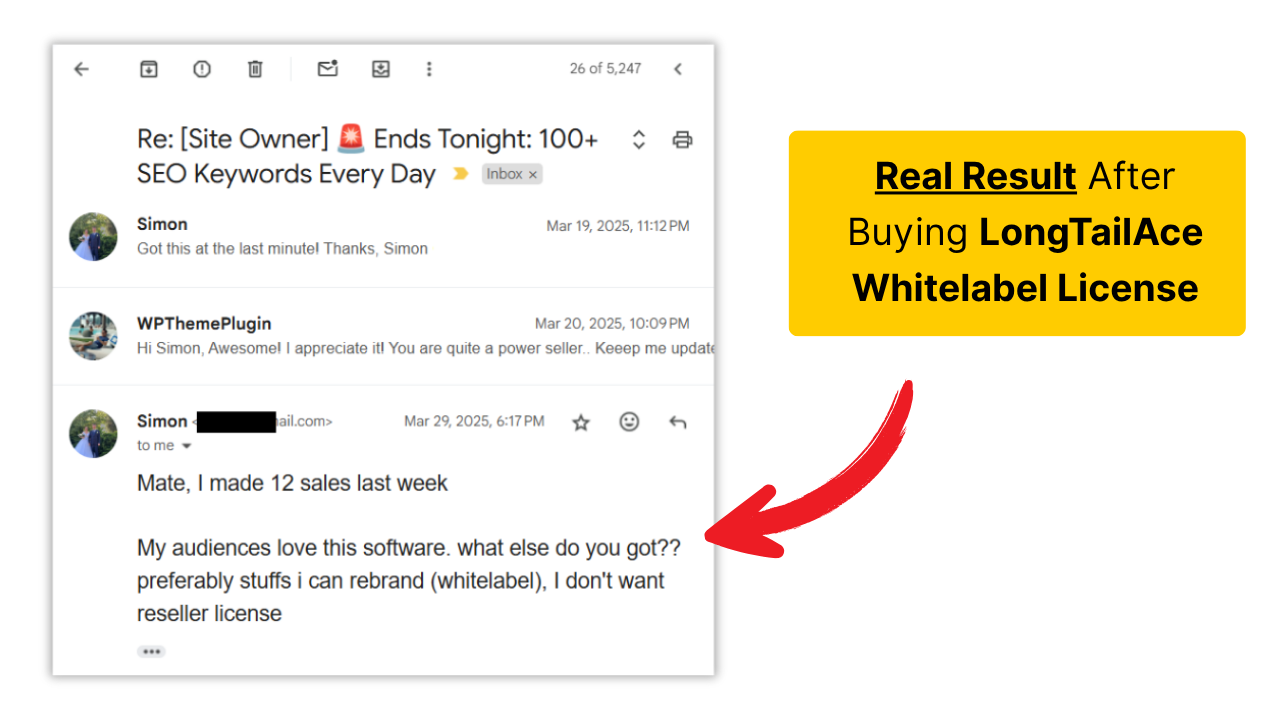Add an emoji reaction to Simon's message

(629, 422)
